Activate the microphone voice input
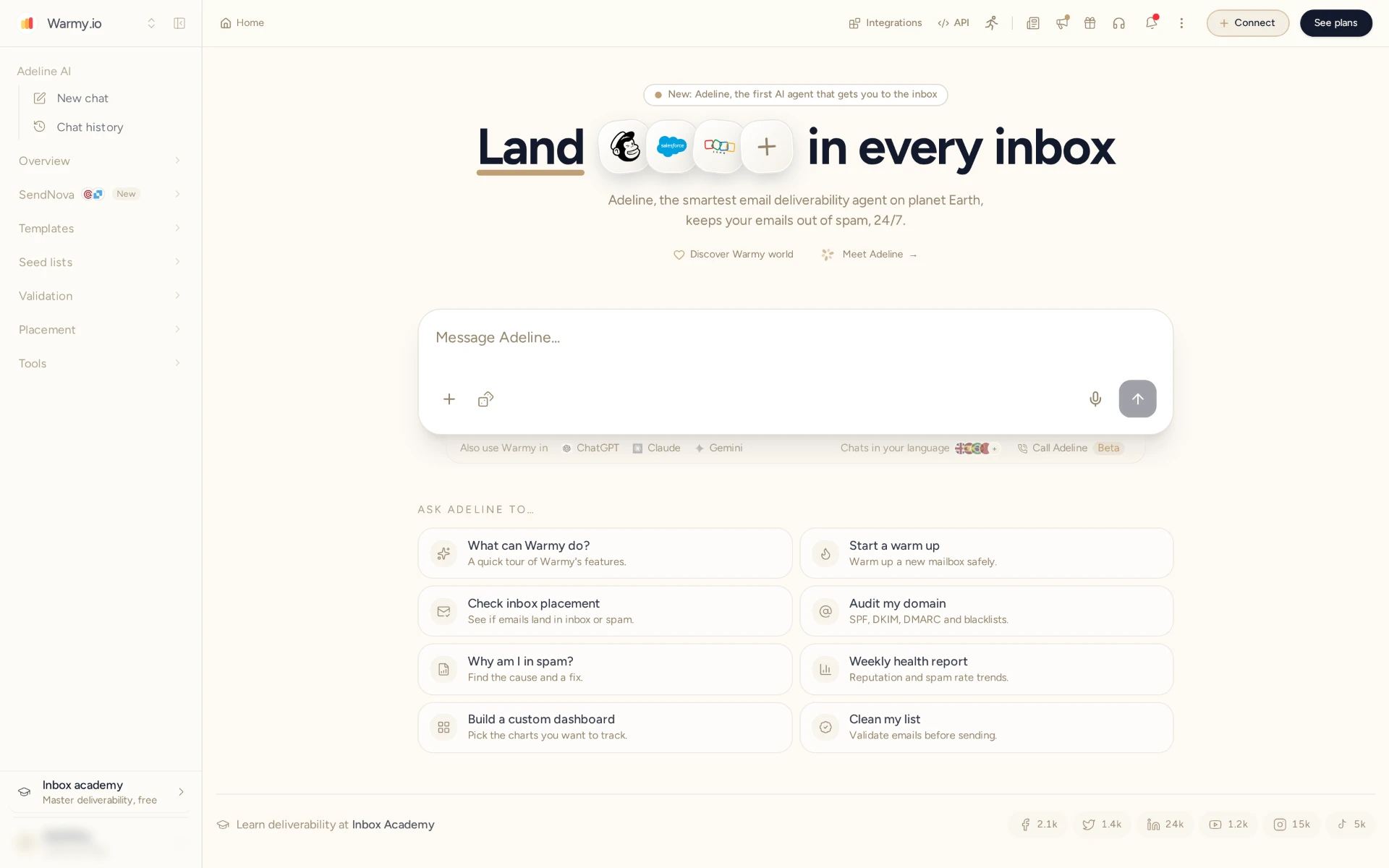Image resolution: width=1389 pixels, height=868 pixels. click(x=1095, y=399)
